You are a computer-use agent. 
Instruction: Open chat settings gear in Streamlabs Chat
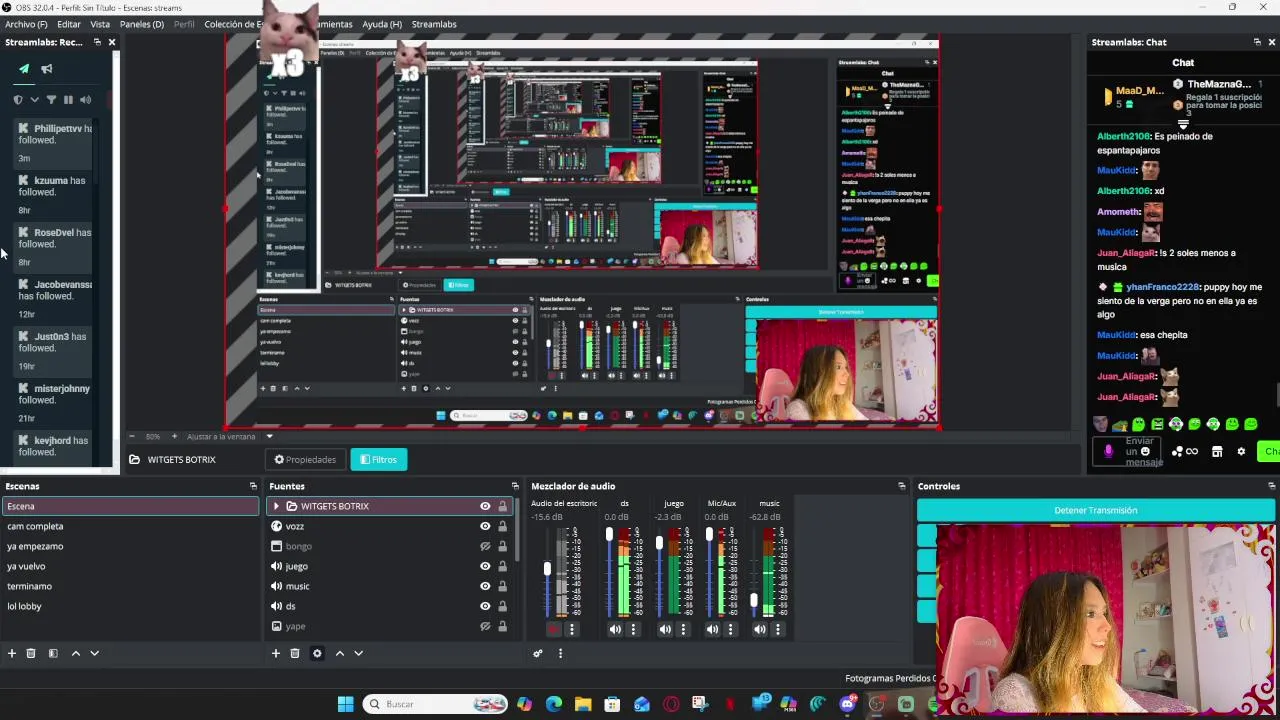(x=1241, y=451)
